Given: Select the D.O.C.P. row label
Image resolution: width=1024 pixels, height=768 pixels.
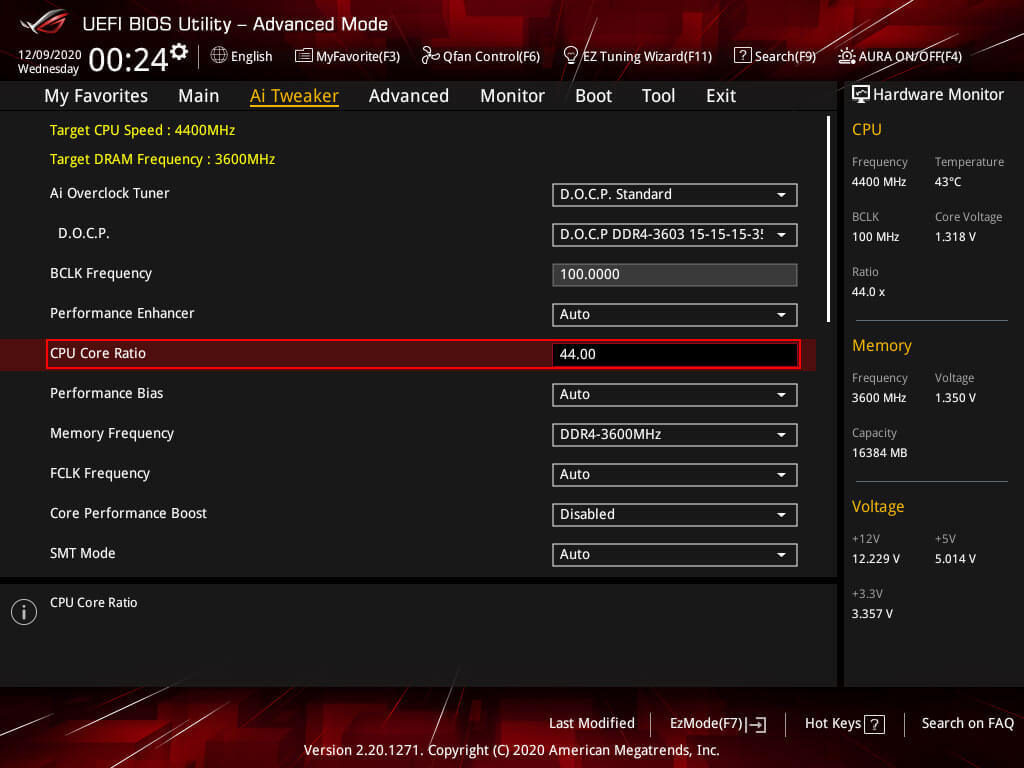Looking at the screenshot, I should click(84, 233).
